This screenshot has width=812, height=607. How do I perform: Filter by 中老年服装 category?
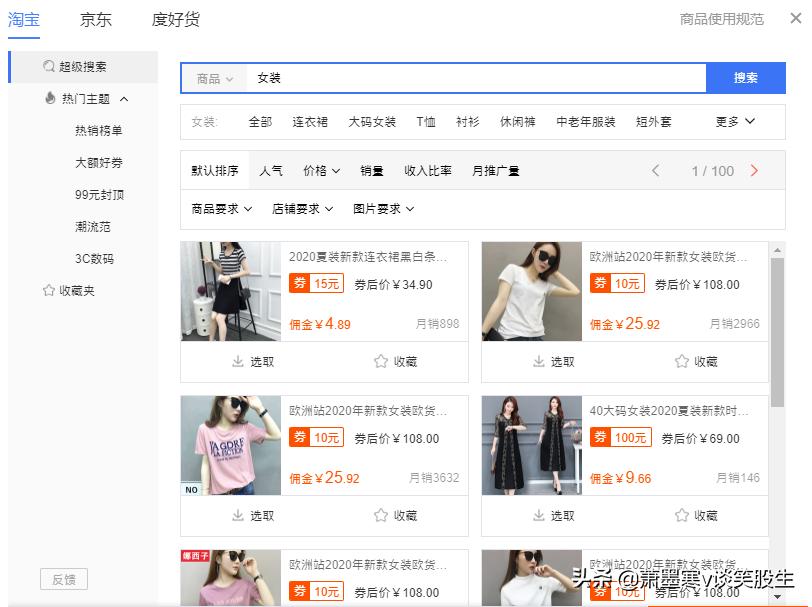[x=586, y=122]
